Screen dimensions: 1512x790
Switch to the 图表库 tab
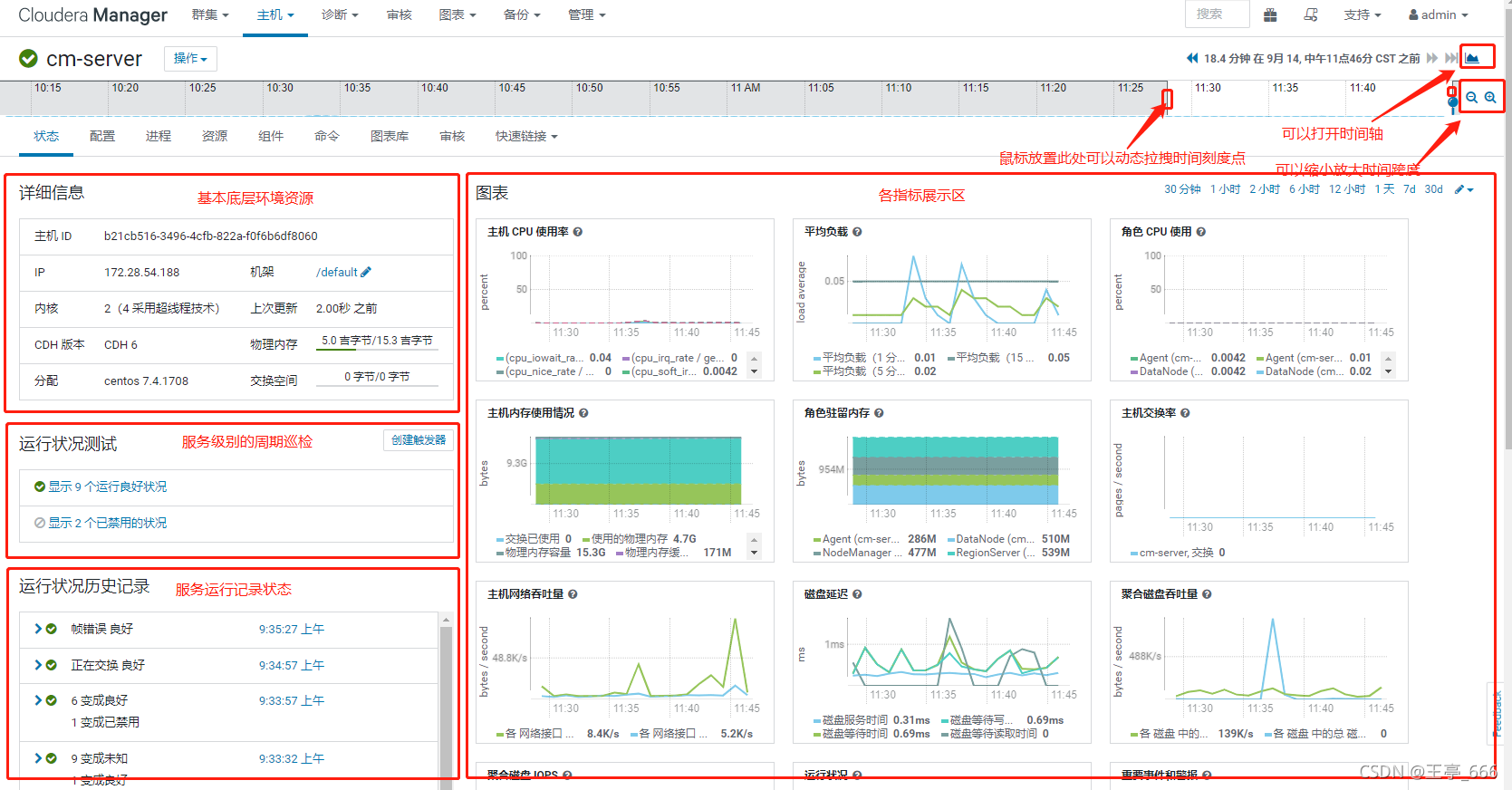pos(390,136)
